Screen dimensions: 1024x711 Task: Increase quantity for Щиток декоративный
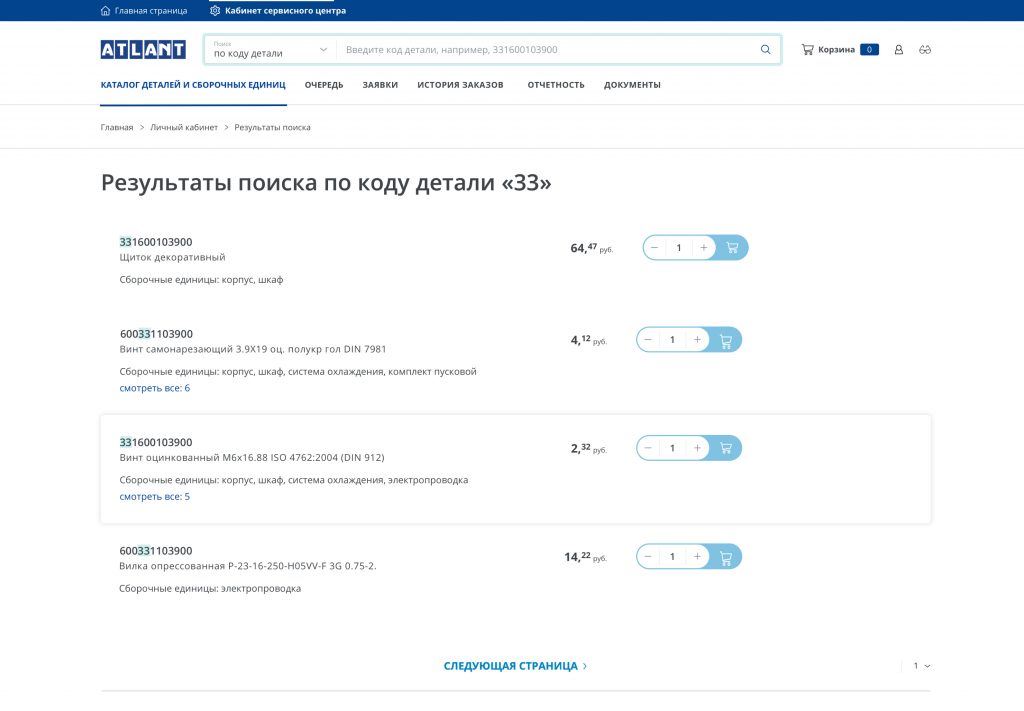tap(704, 248)
